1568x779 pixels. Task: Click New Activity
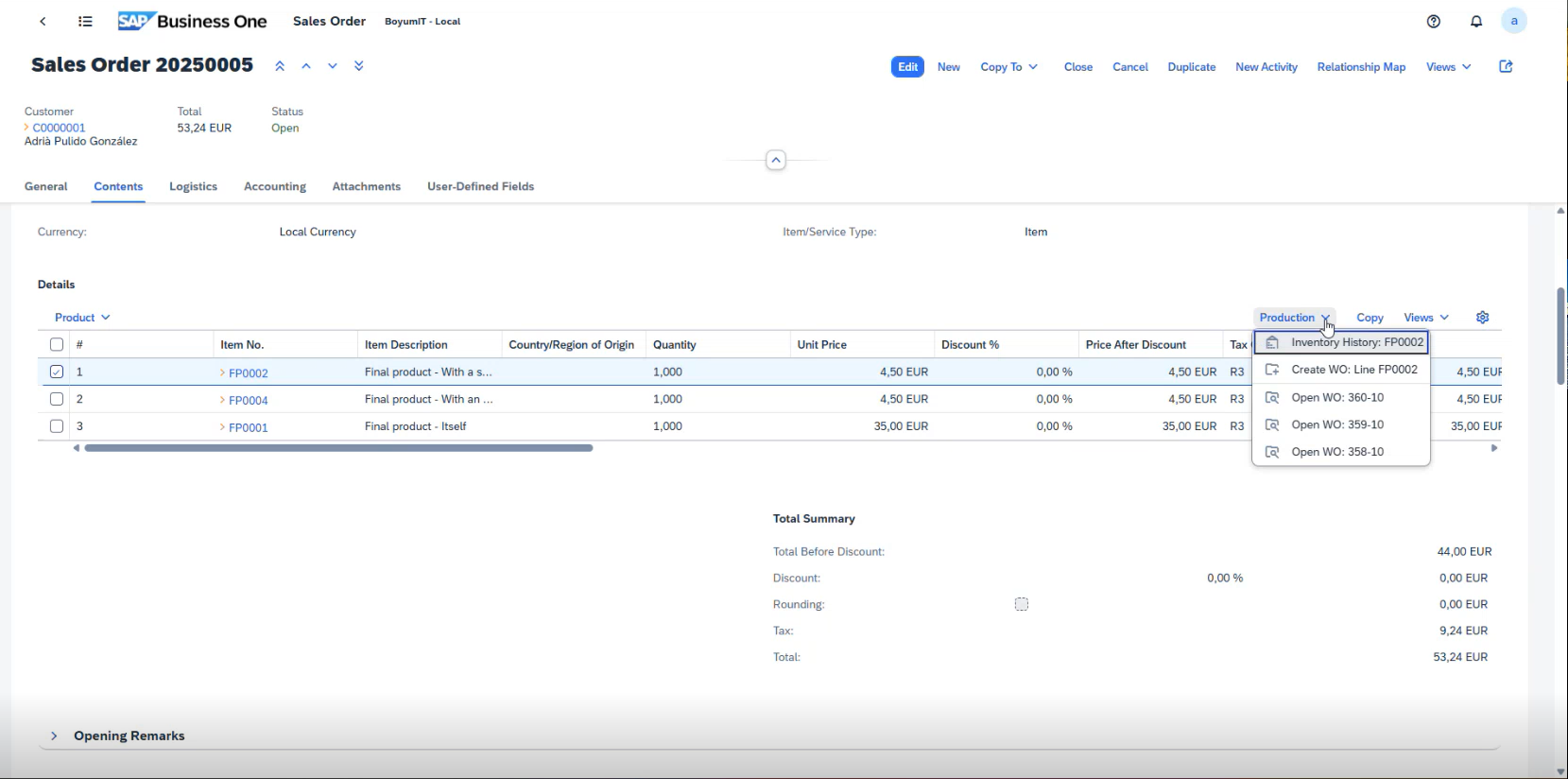1266,67
